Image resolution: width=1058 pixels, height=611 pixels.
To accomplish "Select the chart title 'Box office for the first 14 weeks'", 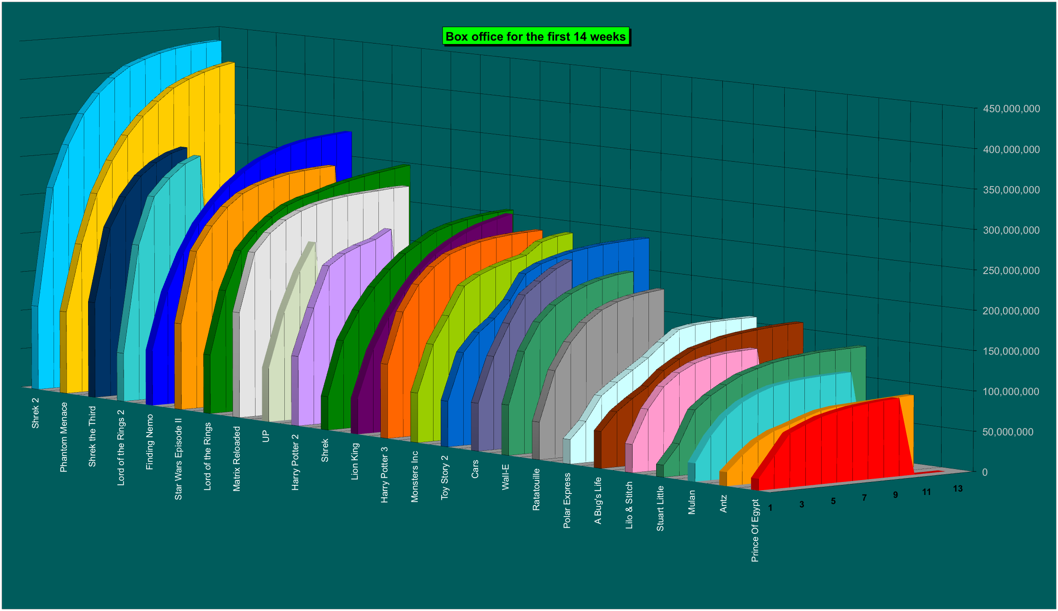I will tap(536, 36).
